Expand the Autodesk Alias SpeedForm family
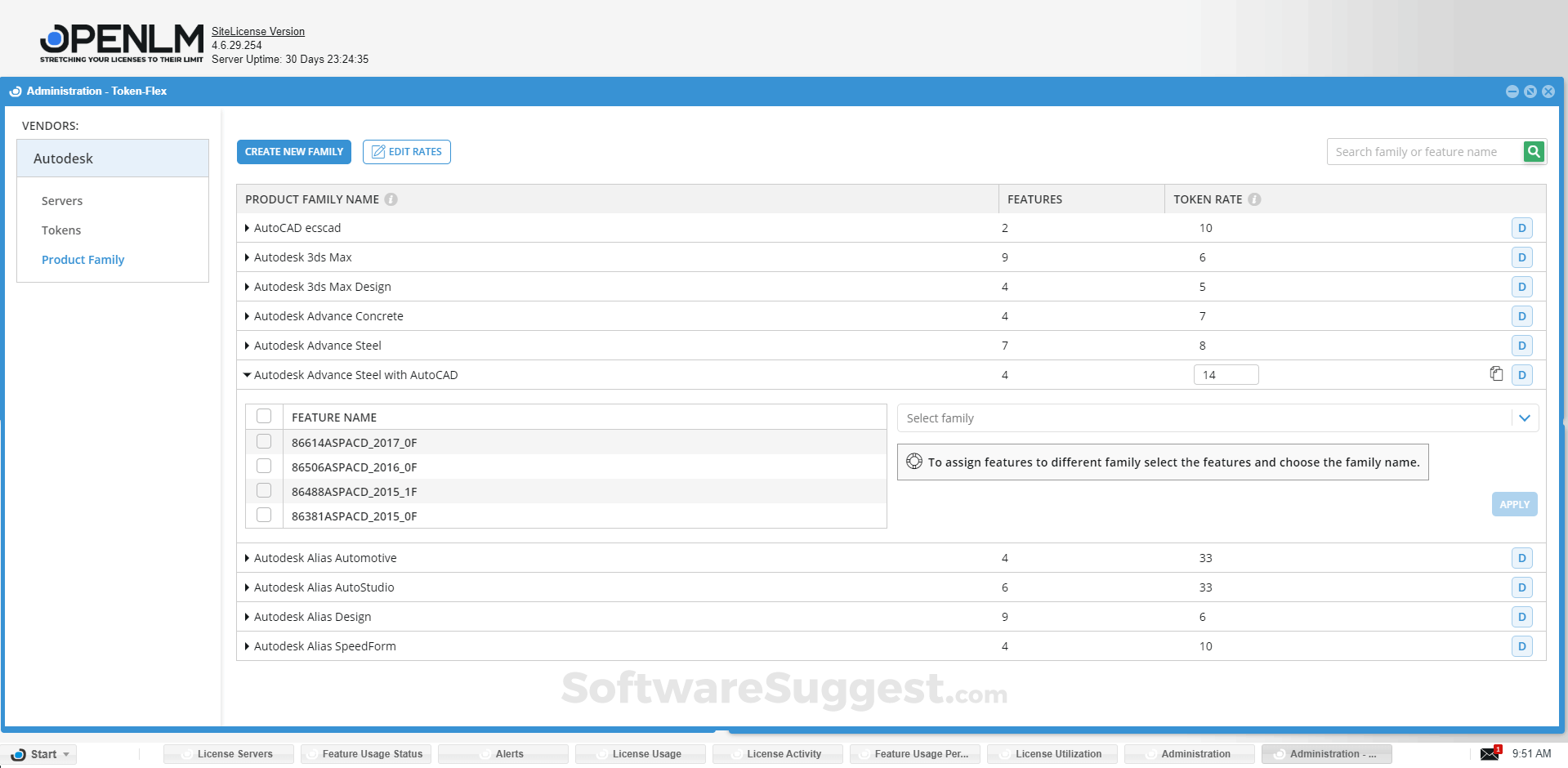The height and width of the screenshot is (768, 1568). (247, 646)
